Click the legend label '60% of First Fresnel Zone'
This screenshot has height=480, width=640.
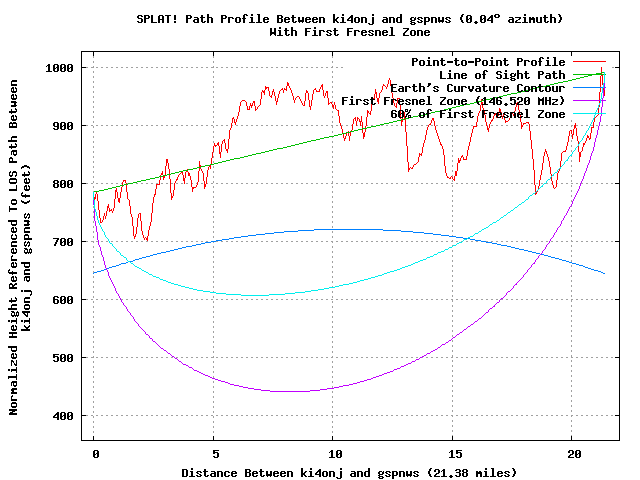[478, 114]
